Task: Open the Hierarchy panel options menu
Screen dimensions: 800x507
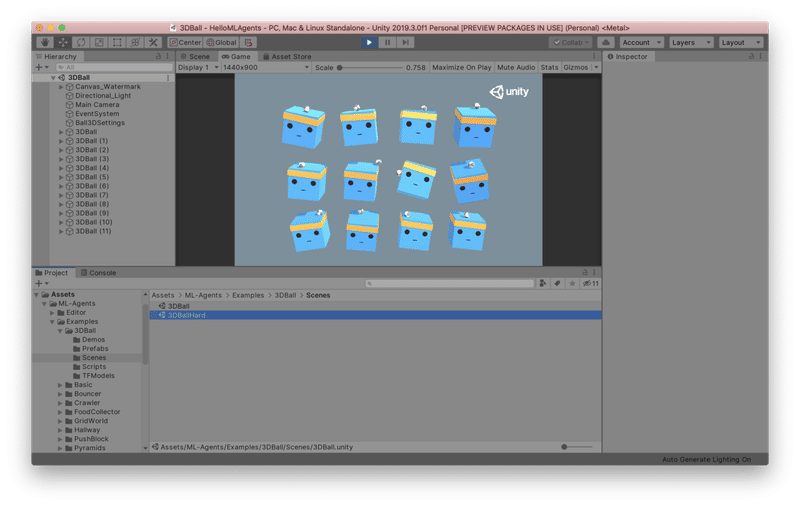Action: coord(167,56)
